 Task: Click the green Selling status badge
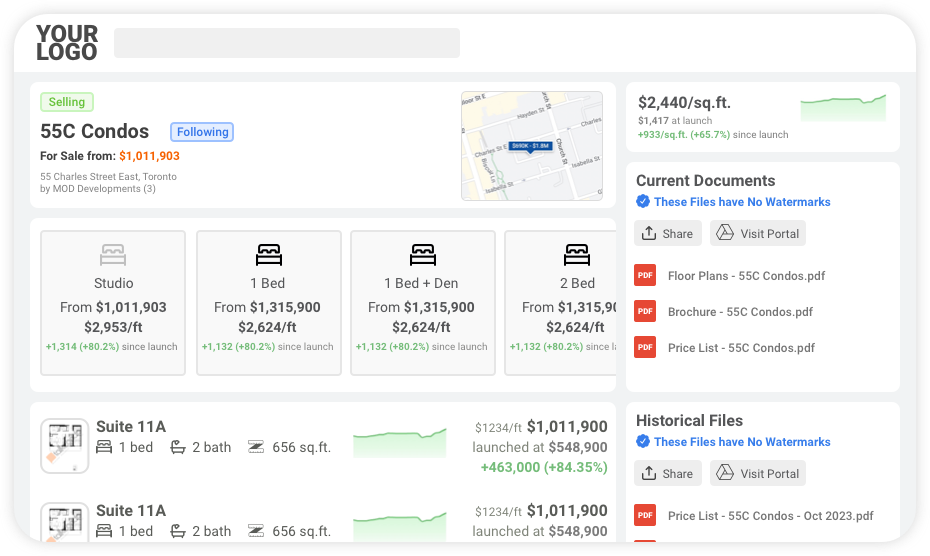coord(67,102)
